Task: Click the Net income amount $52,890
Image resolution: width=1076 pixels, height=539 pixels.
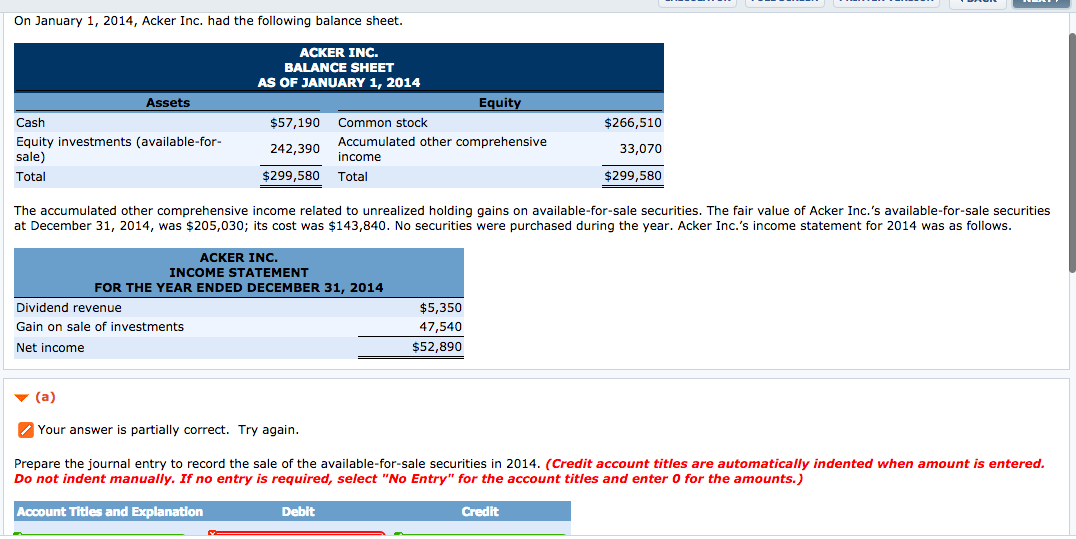Action: tap(437, 347)
